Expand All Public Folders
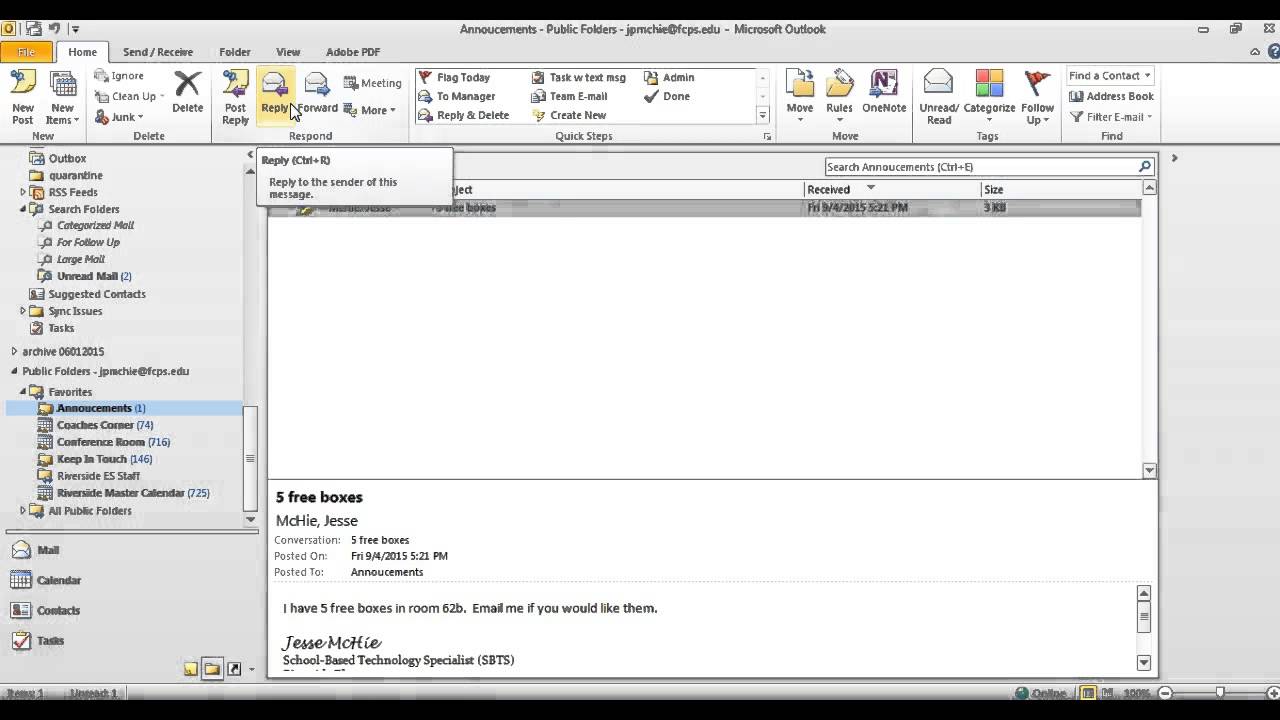The width and height of the screenshot is (1280, 720). coord(23,511)
